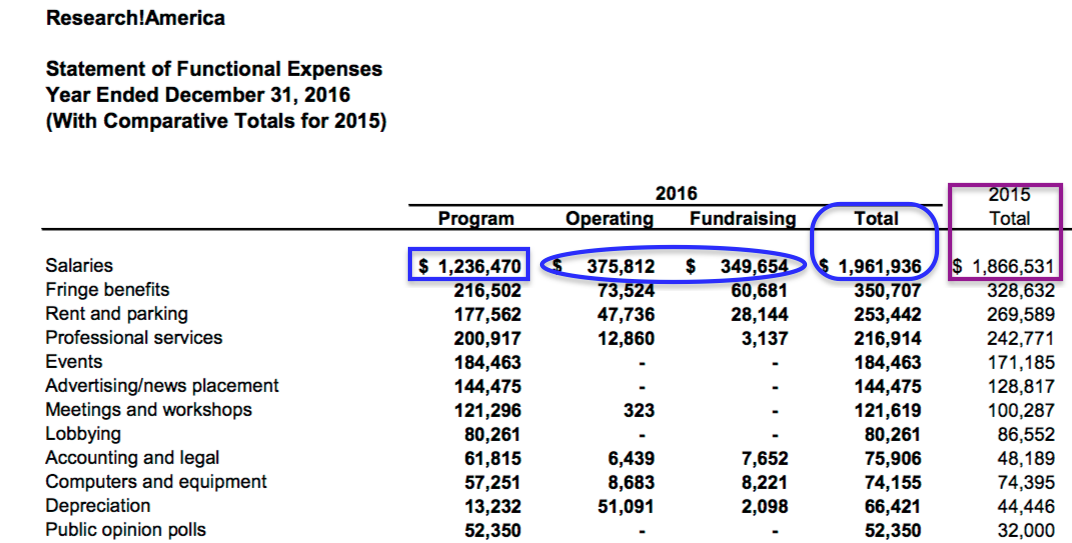Image resolution: width=1072 pixels, height=543 pixels.
Task: Select the Accounting and legal fundraising value 7,652
Action: [764, 458]
